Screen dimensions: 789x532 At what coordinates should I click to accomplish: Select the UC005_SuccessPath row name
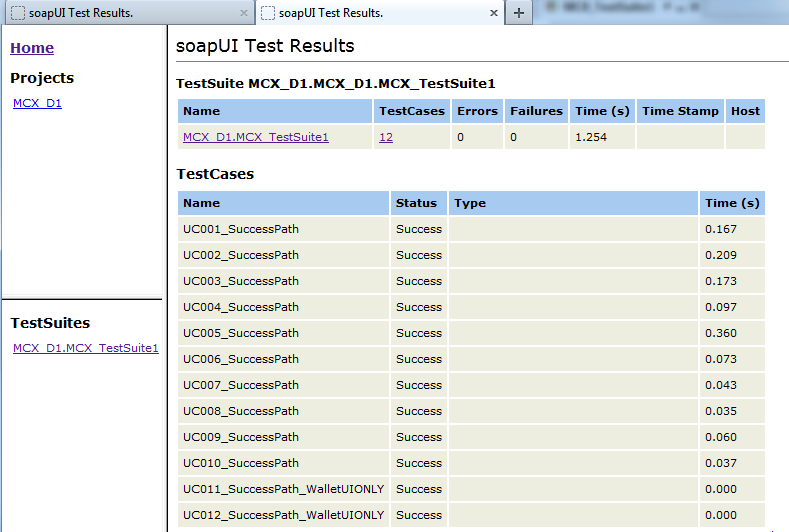241,333
